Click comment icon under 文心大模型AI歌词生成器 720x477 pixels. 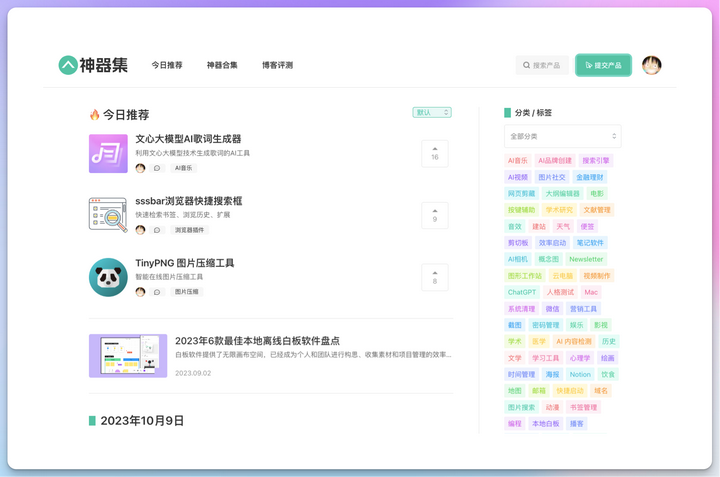pos(157,168)
